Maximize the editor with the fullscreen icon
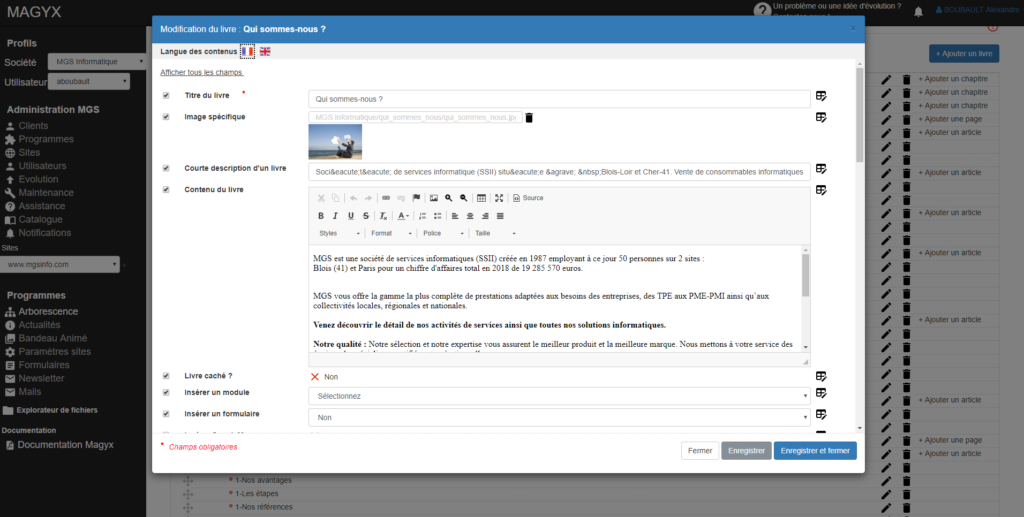 (499, 198)
